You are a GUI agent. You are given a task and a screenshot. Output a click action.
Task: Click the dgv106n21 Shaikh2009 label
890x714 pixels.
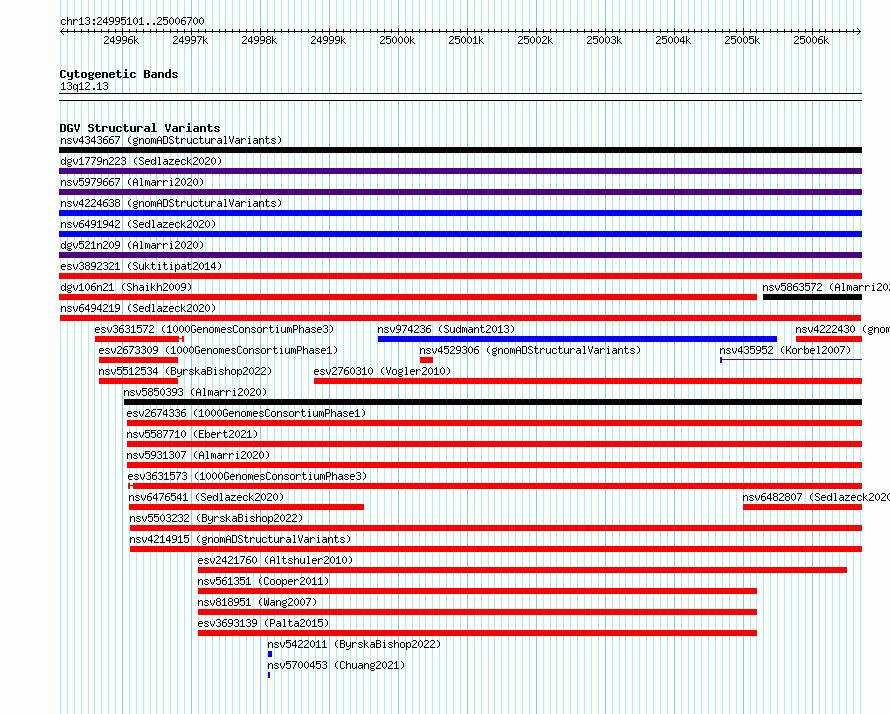click(126, 287)
